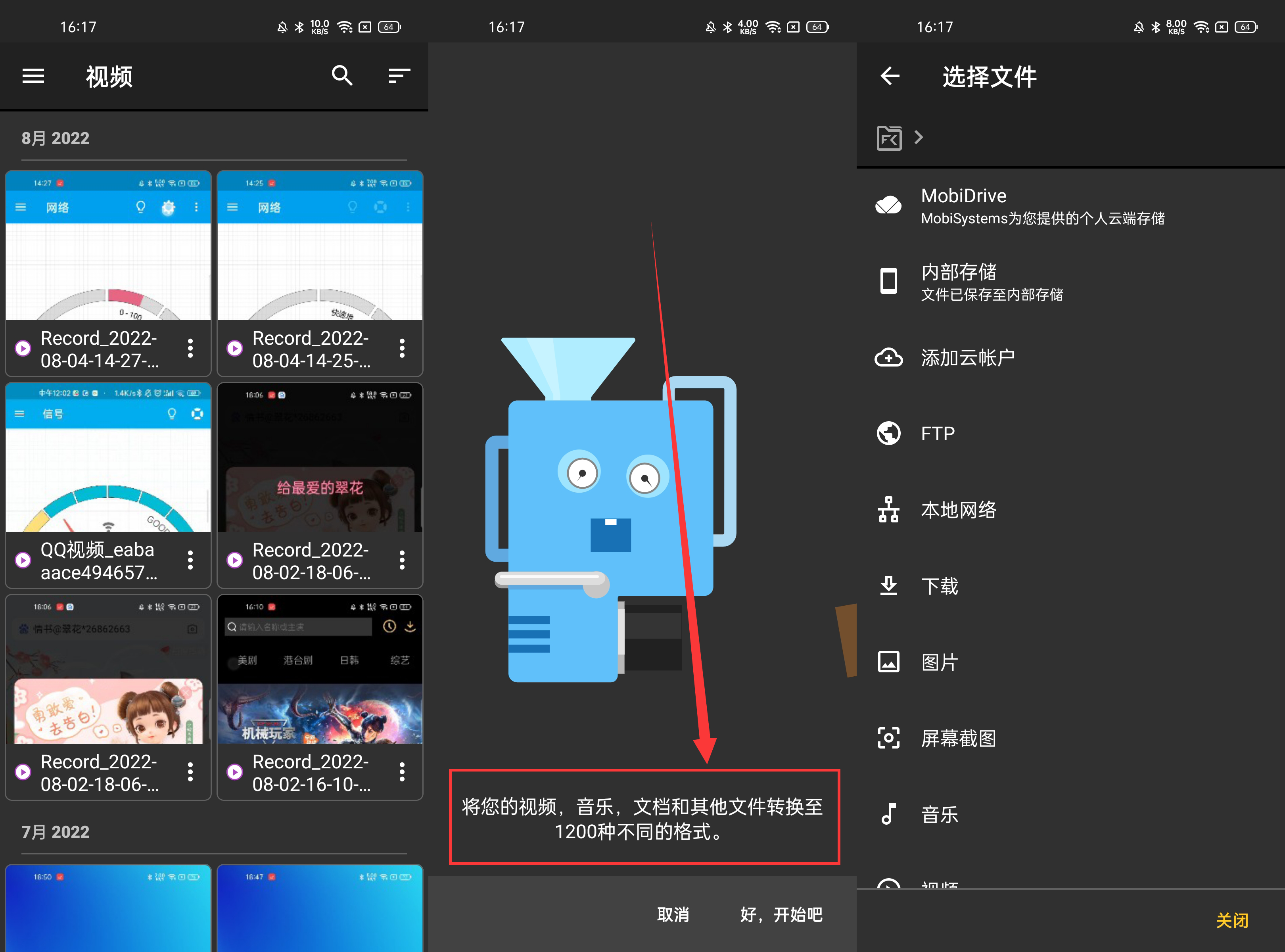Open the hamburger menu in 视频 screen
This screenshot has width=1285, height=952.
[33, 76]
